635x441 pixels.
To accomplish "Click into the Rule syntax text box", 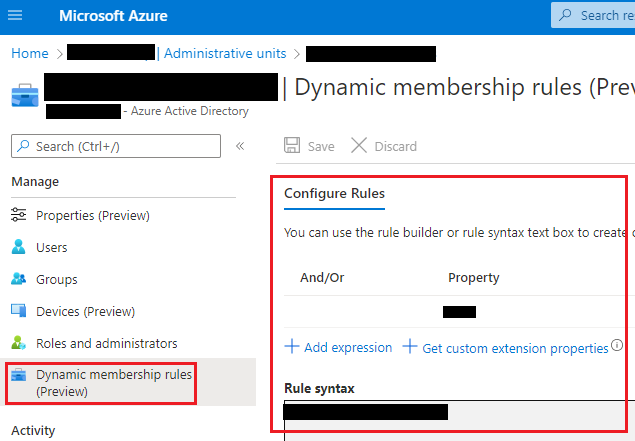I will click(460, 420).
